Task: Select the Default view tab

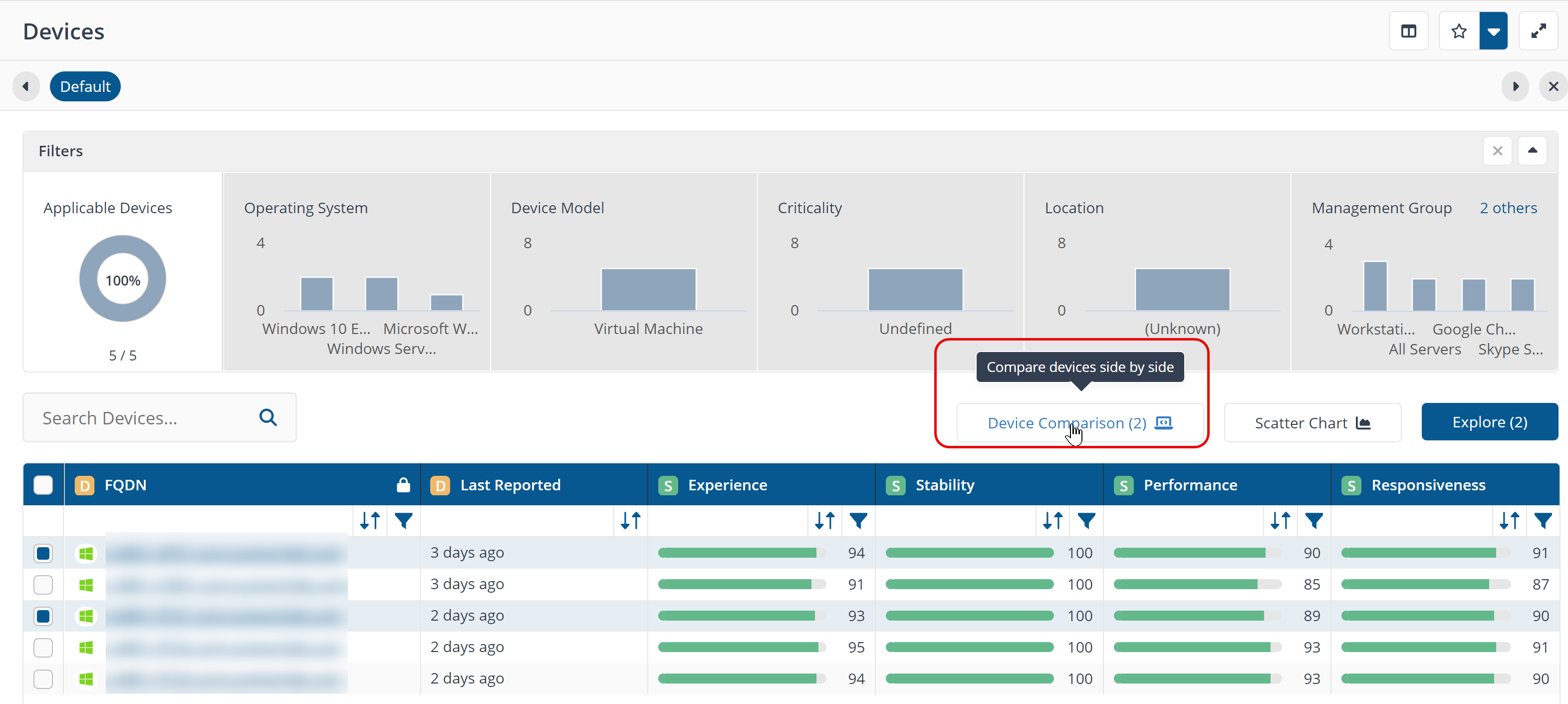Action: point(85,86)
